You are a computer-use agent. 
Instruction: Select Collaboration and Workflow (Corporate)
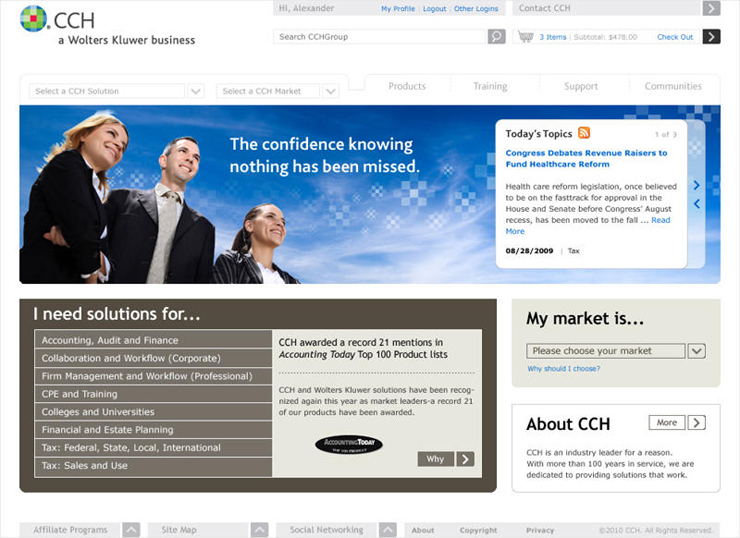[153, 358]
